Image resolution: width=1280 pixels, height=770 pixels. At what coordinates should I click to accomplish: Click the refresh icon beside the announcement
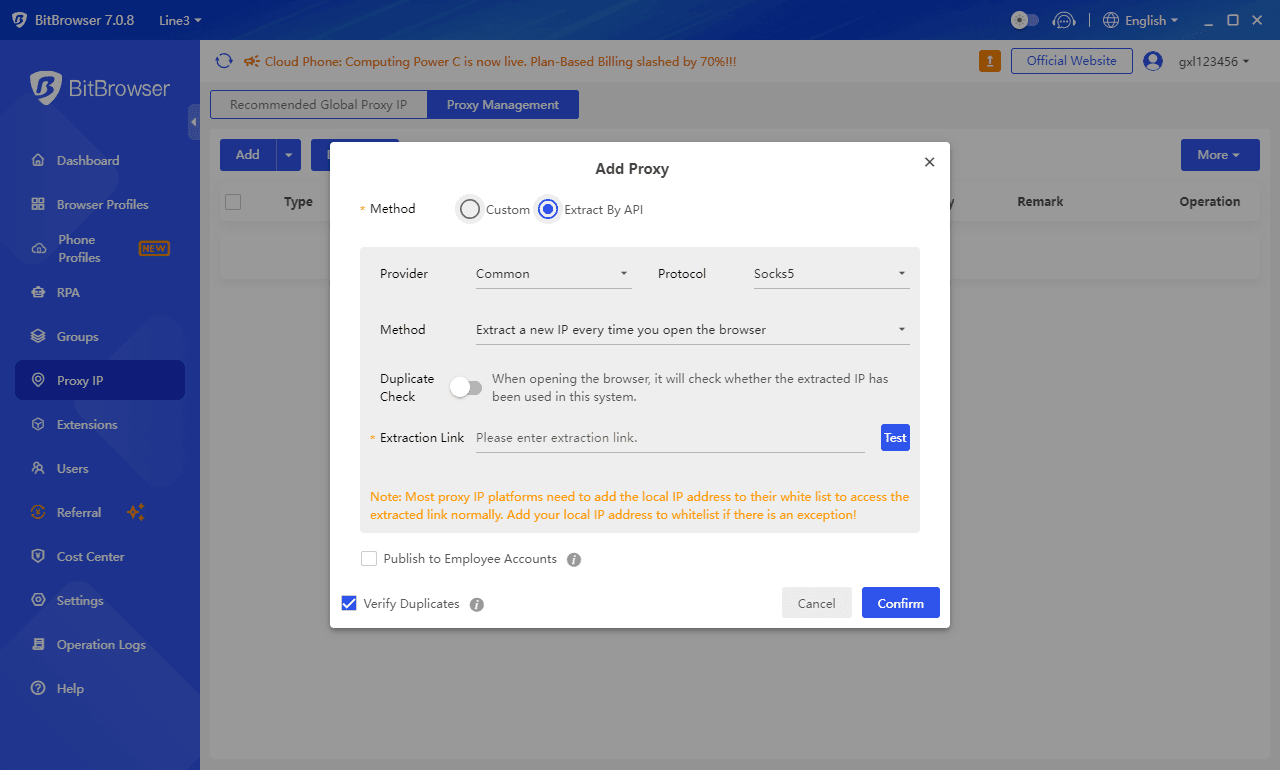tap(224, 61)
